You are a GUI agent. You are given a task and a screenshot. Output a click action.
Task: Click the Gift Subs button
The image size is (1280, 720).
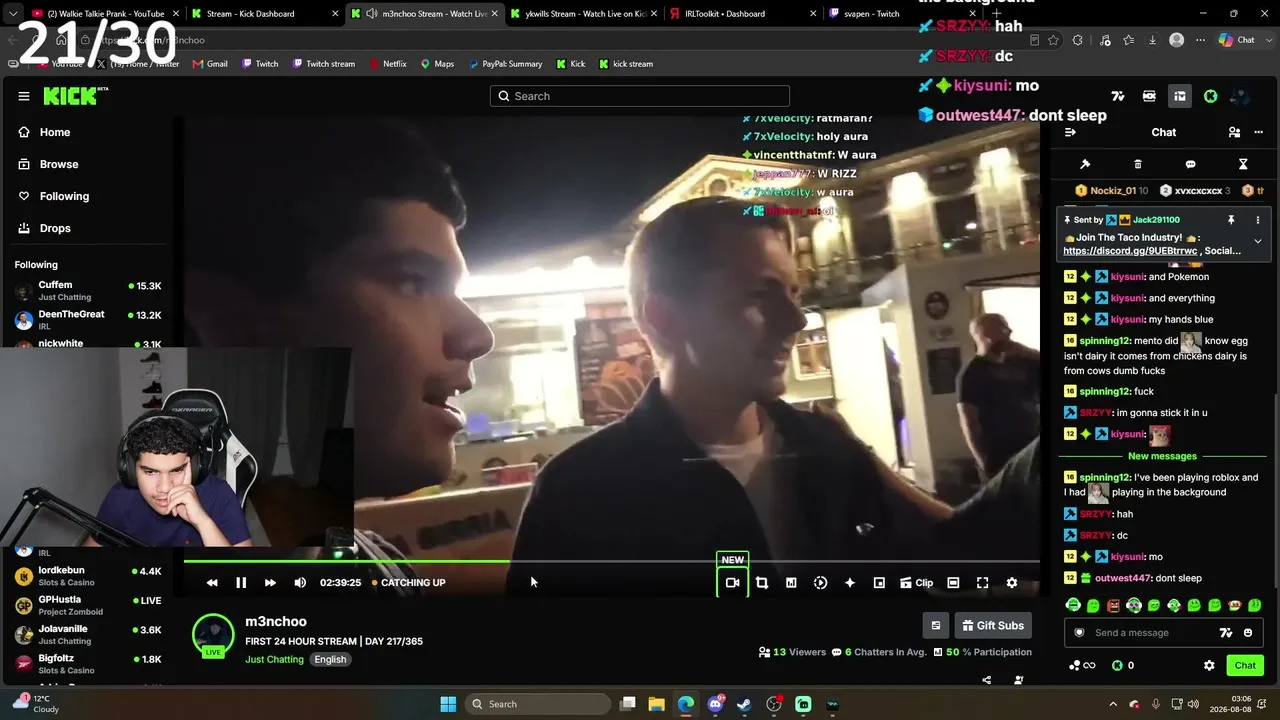[x=993, y=626]
